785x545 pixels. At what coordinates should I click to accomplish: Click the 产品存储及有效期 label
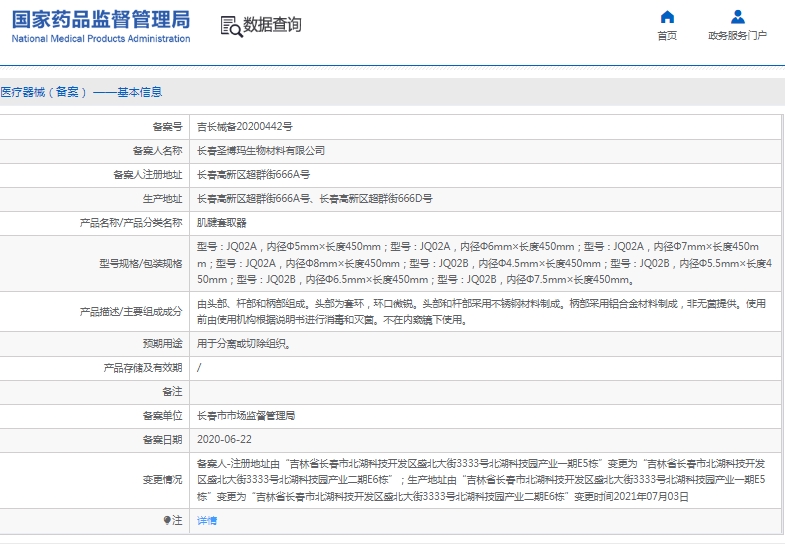(x=143, y=368)
